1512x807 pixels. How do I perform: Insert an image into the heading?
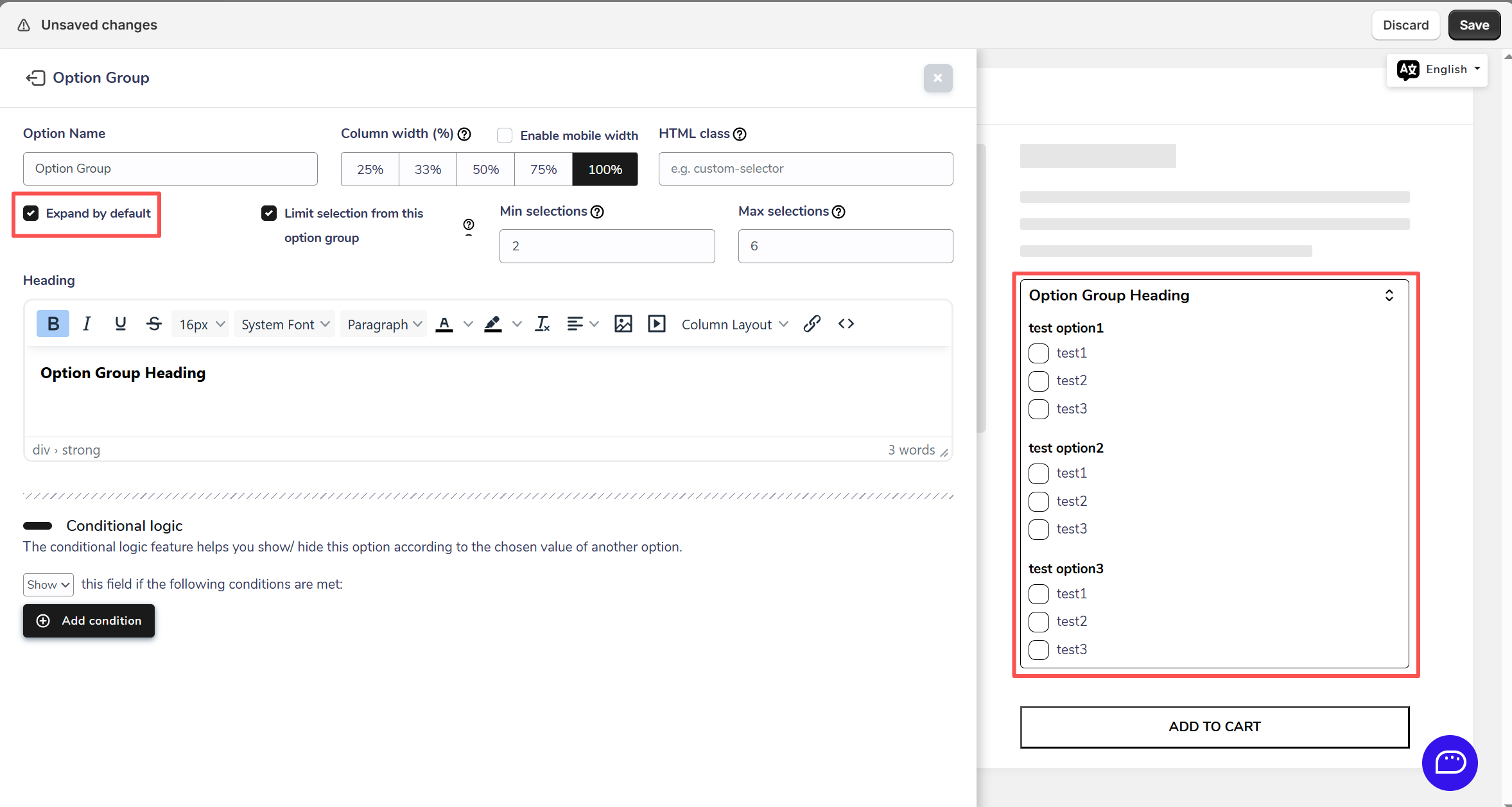[623, 324]
